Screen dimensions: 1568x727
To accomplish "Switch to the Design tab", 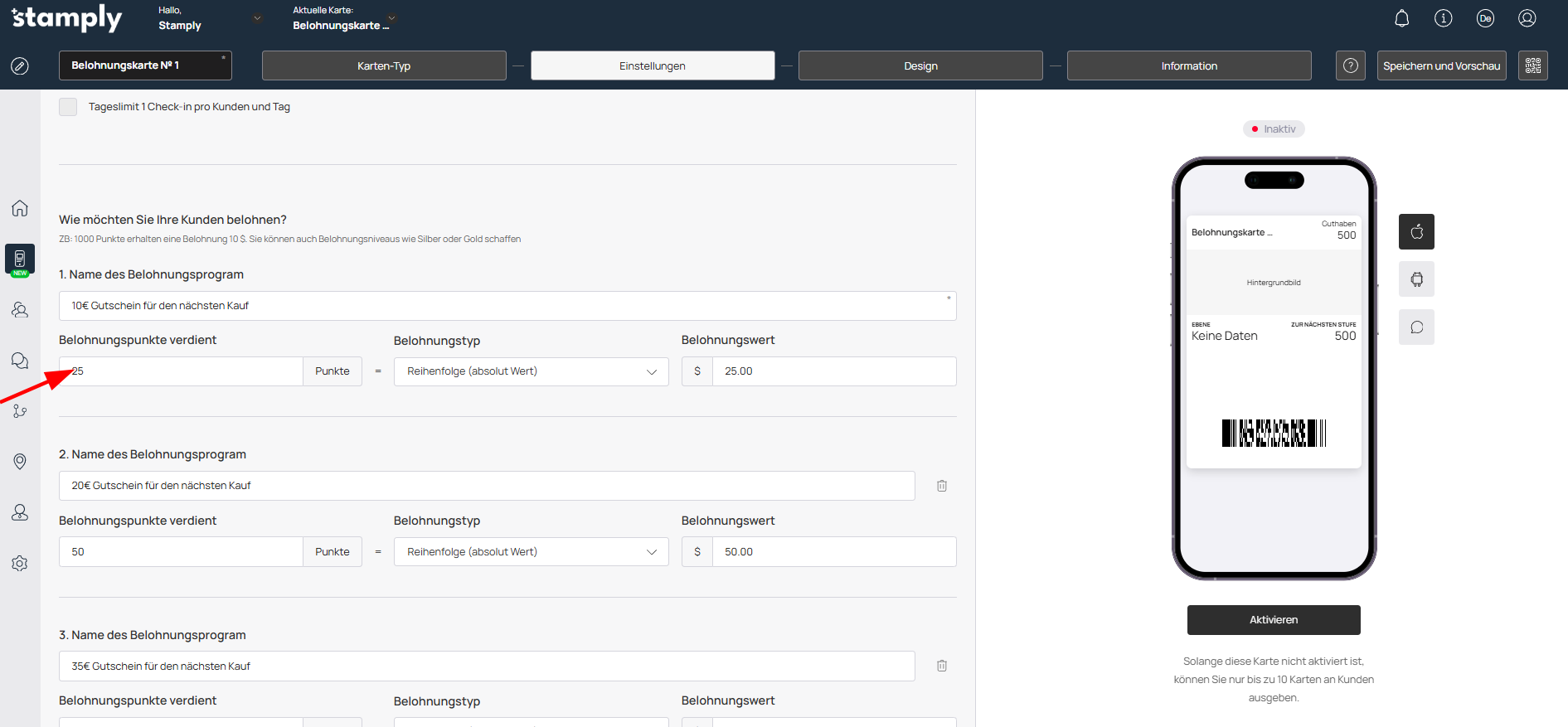I will 920,65.
